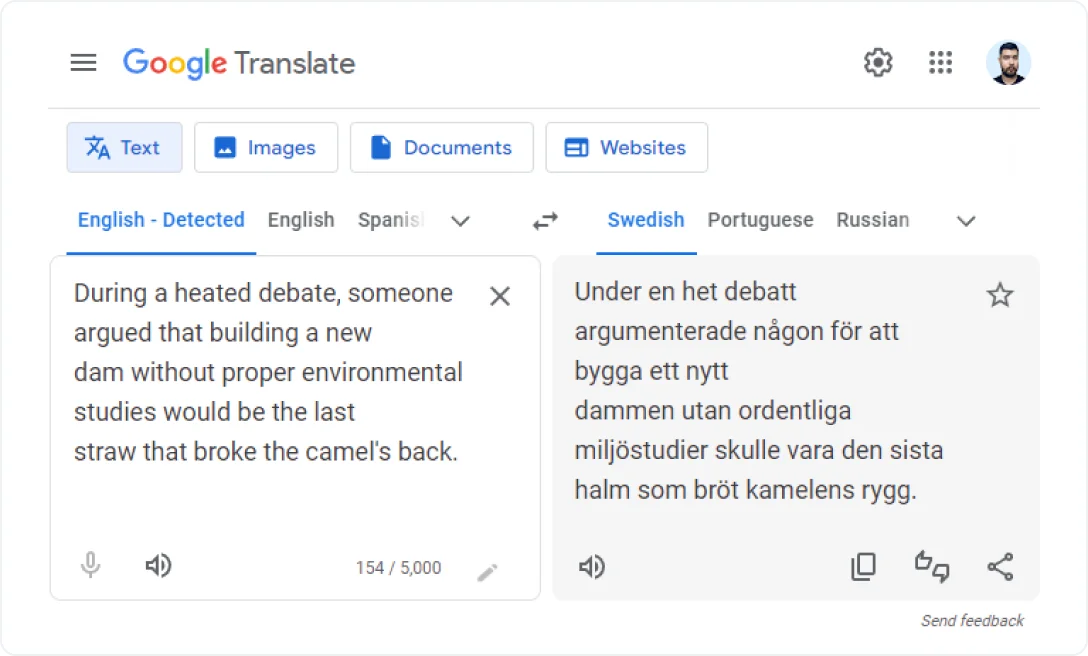
Task: Start voice input with the microphone icon
Action: (90, 566)
